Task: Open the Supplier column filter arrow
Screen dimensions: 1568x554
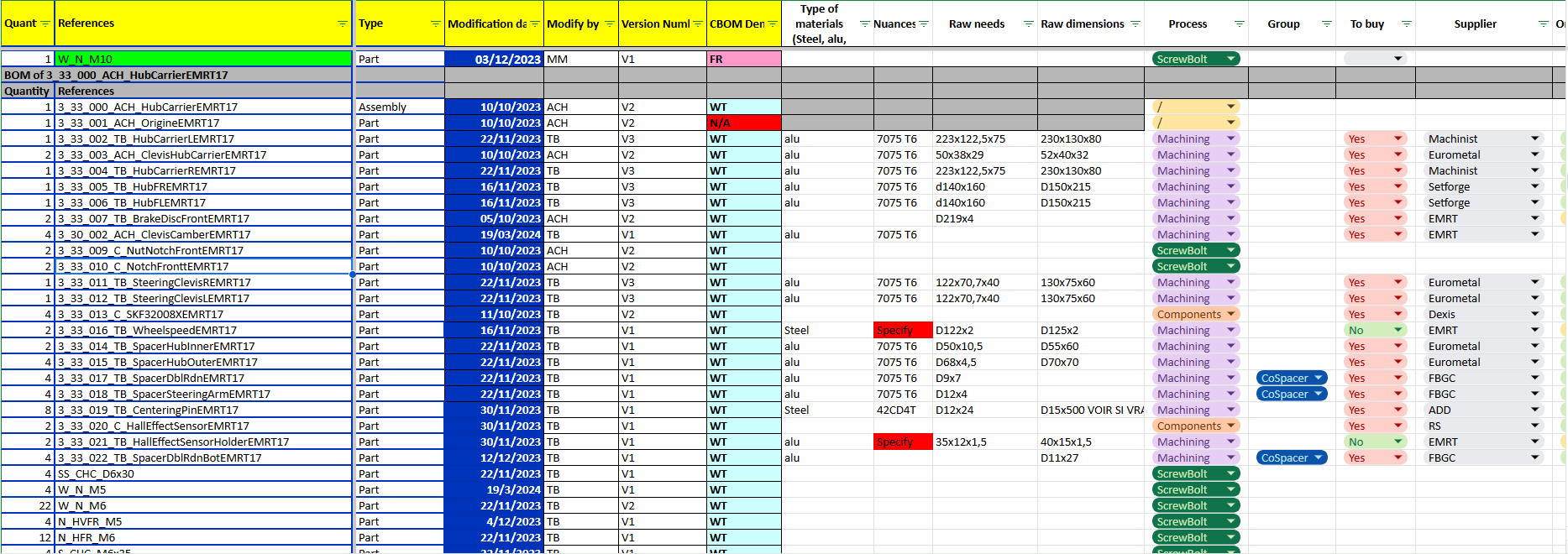Action: pos(1543,24)
